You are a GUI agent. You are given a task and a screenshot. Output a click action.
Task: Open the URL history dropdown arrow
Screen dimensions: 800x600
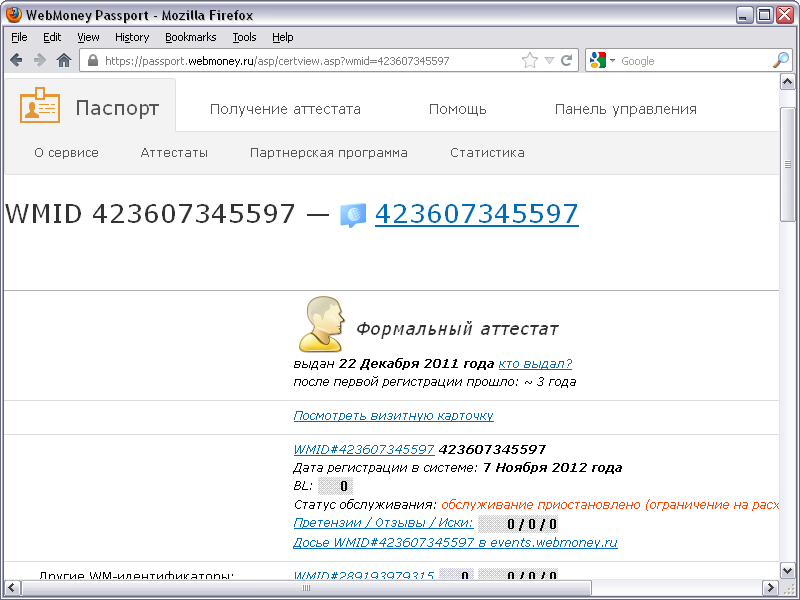click(549, 60)
